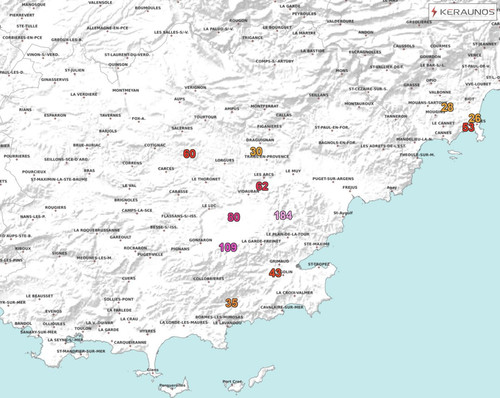The height and width of the screenshot is (398, 500).
Task: Select the LES ARCS label
Action: tap(264, 175)
